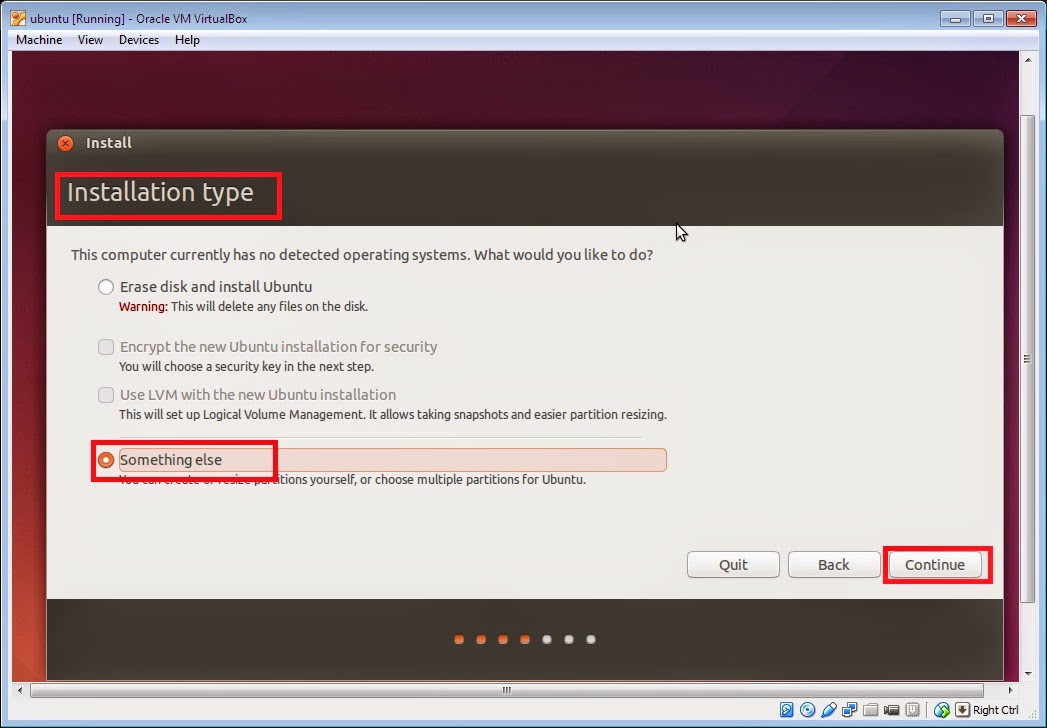Click the vertical scrollbar up arrow

tap(1028, 60)
